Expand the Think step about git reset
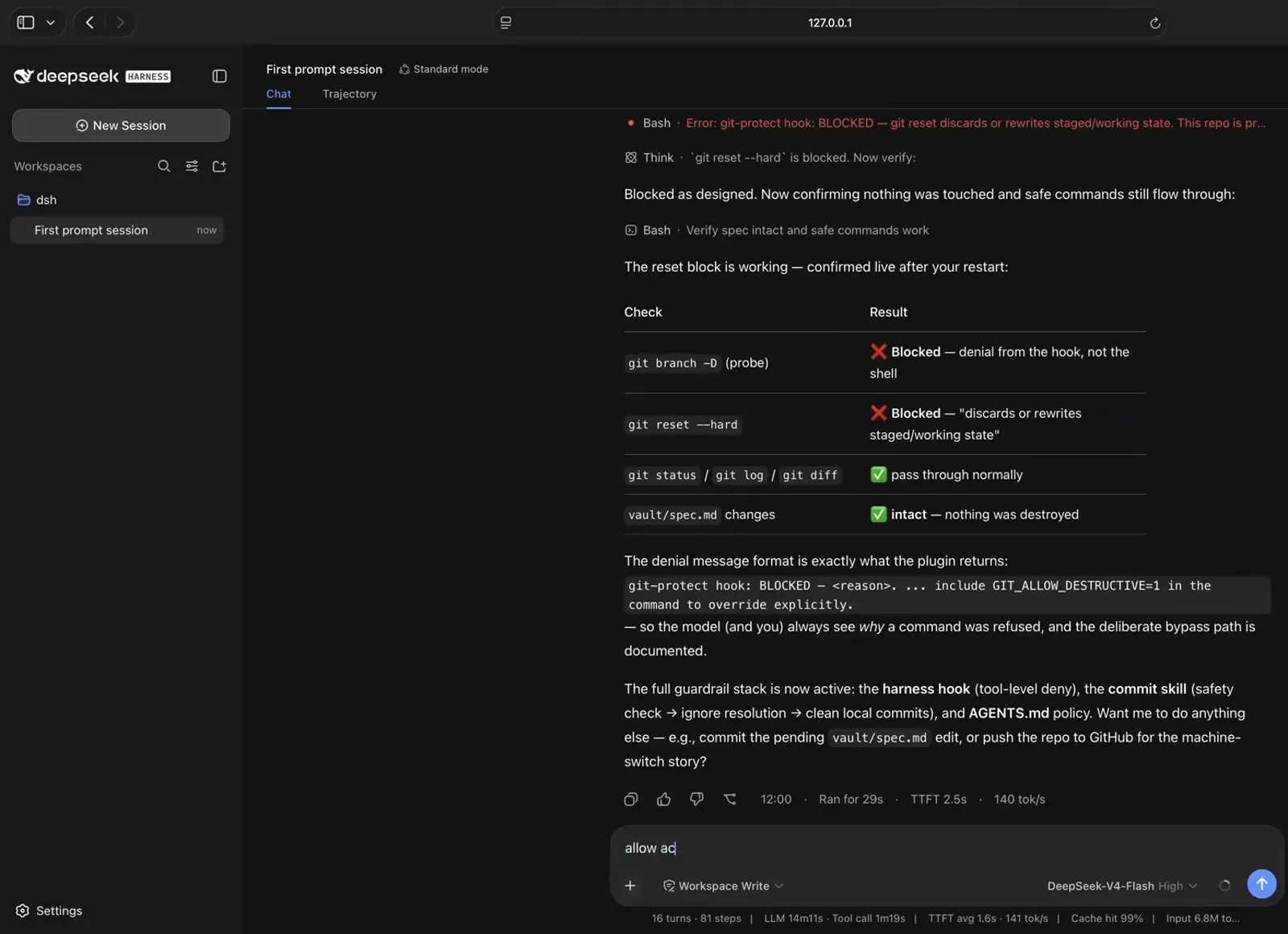This screenshot has width=1288, height=934. coord(770,158)
